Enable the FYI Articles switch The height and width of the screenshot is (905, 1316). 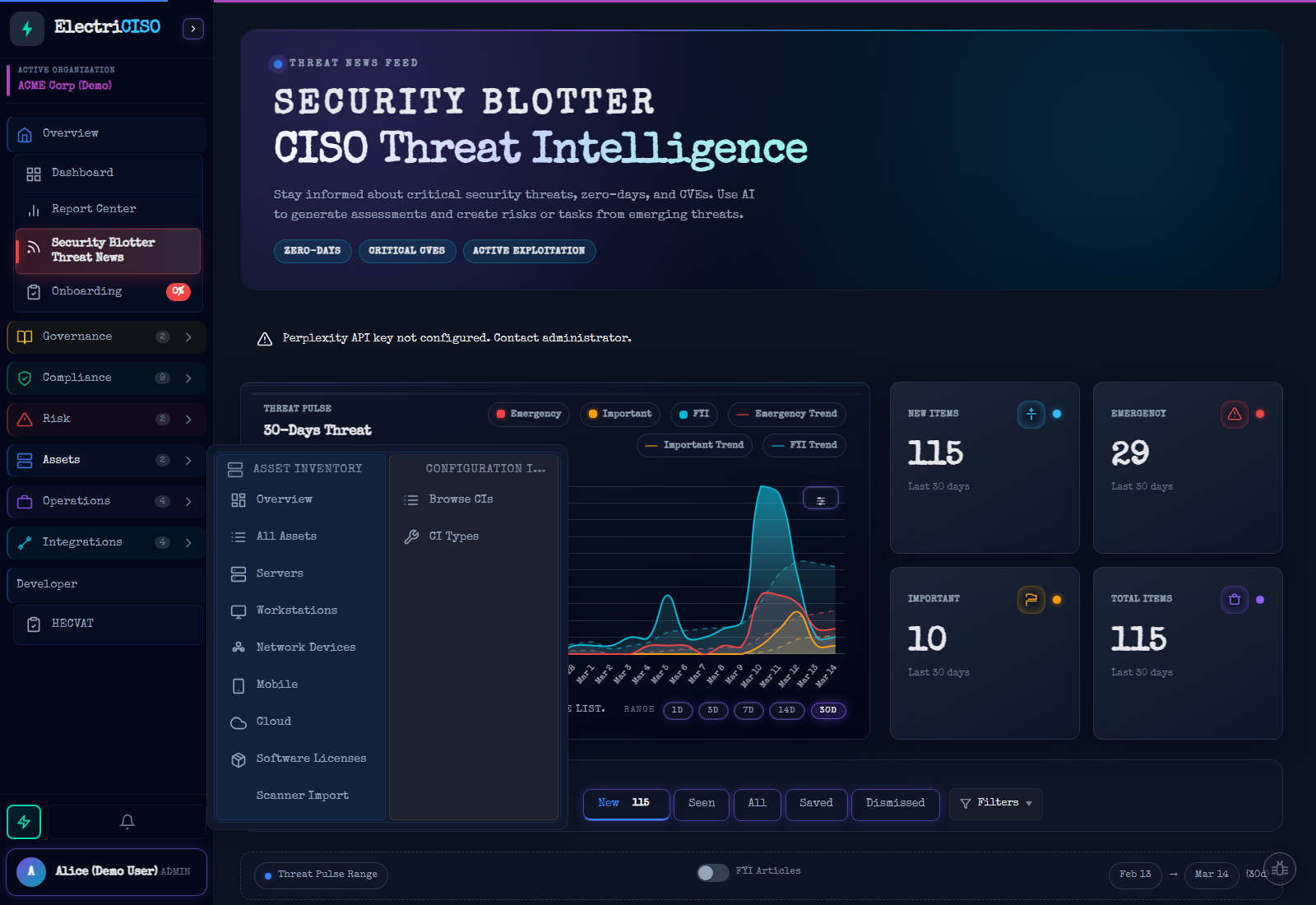click(x=713, y=872)
